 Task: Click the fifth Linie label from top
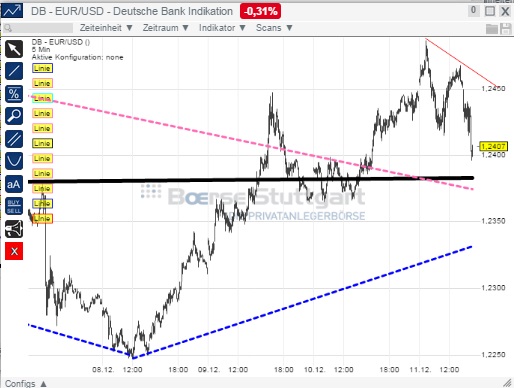click(43, 129)
